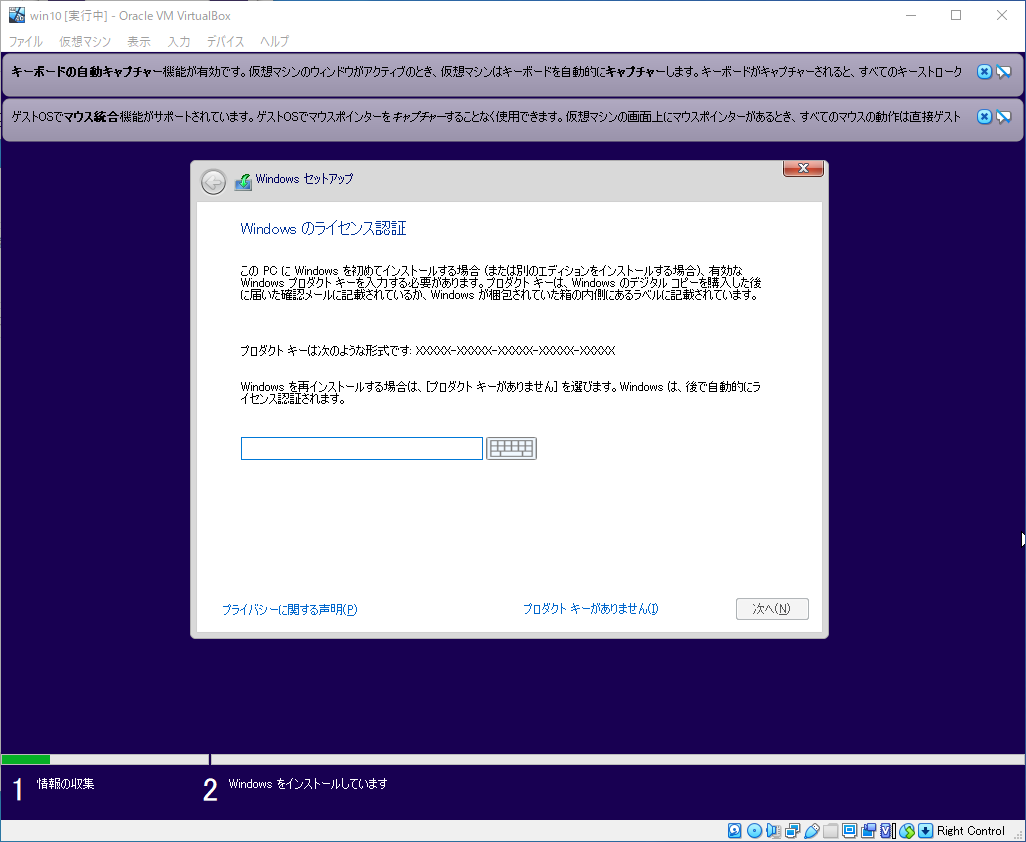Dismiss the mouse integration notification

(984, 116)
